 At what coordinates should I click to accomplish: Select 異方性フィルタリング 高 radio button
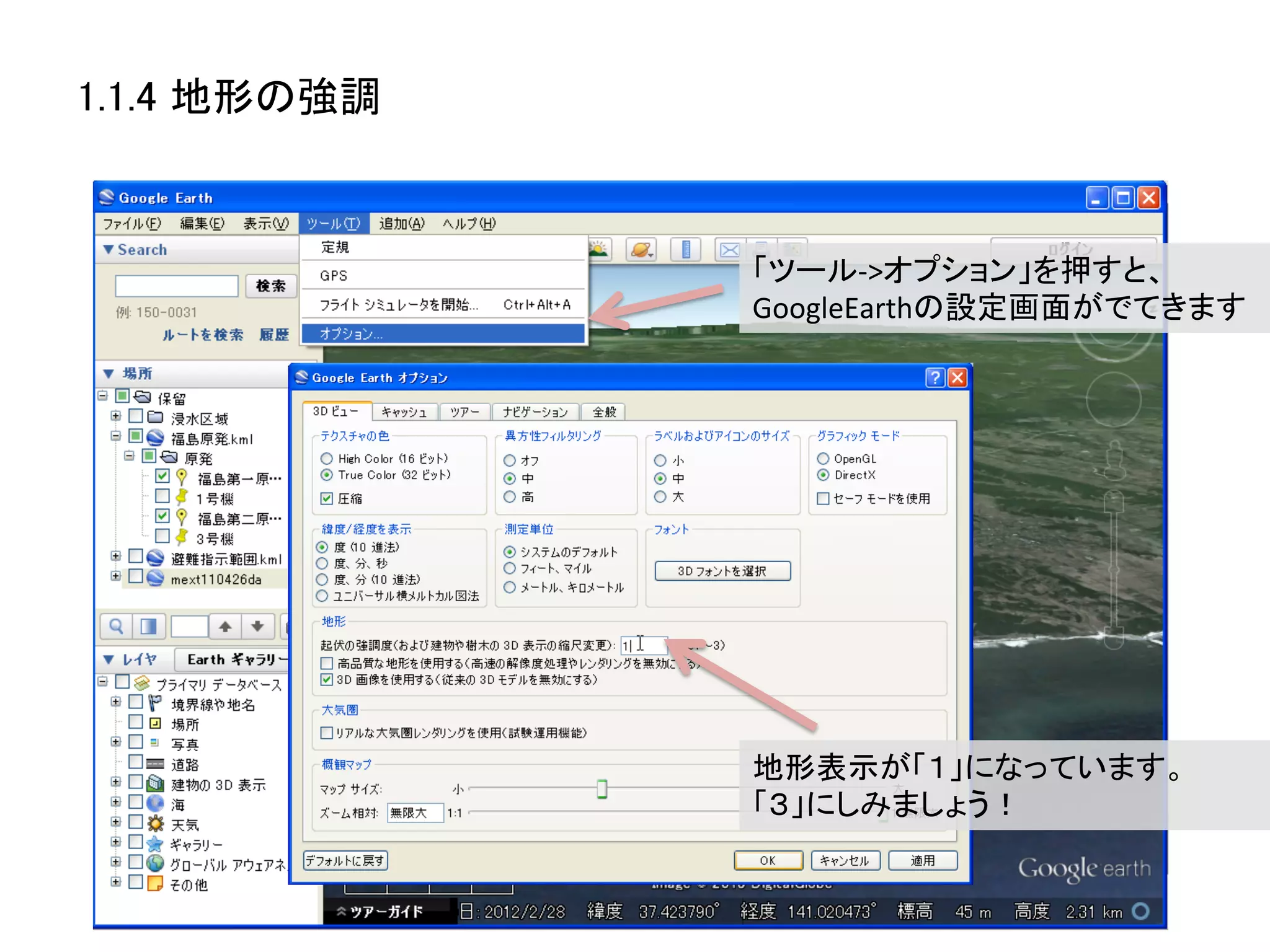[510, 496]
